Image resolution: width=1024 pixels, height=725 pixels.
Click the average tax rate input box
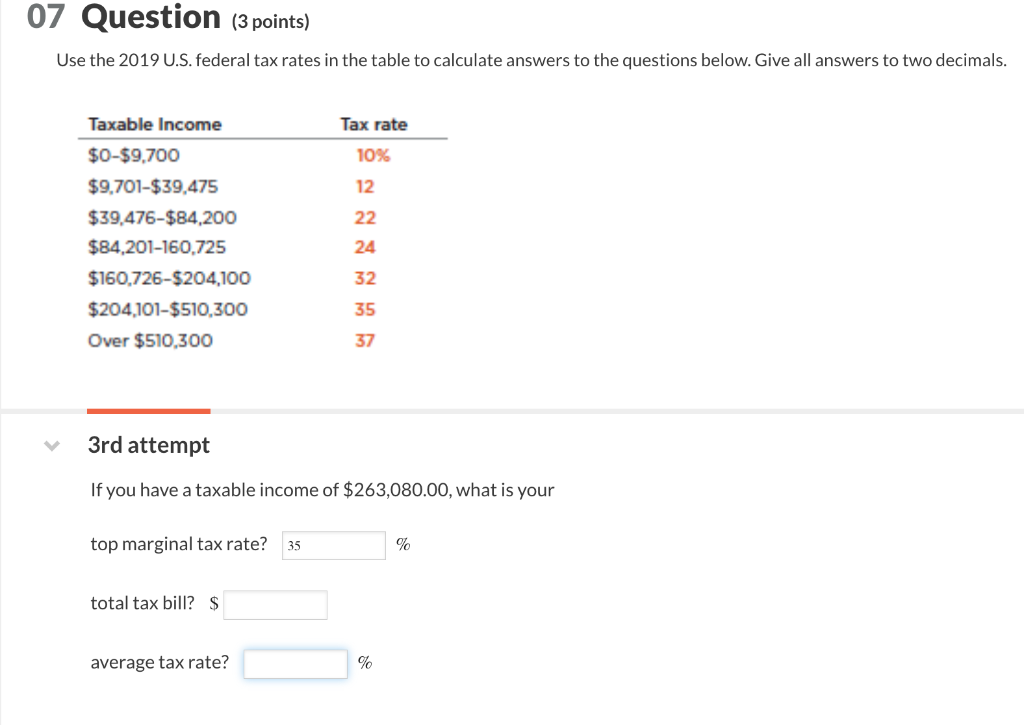point(295,663)
